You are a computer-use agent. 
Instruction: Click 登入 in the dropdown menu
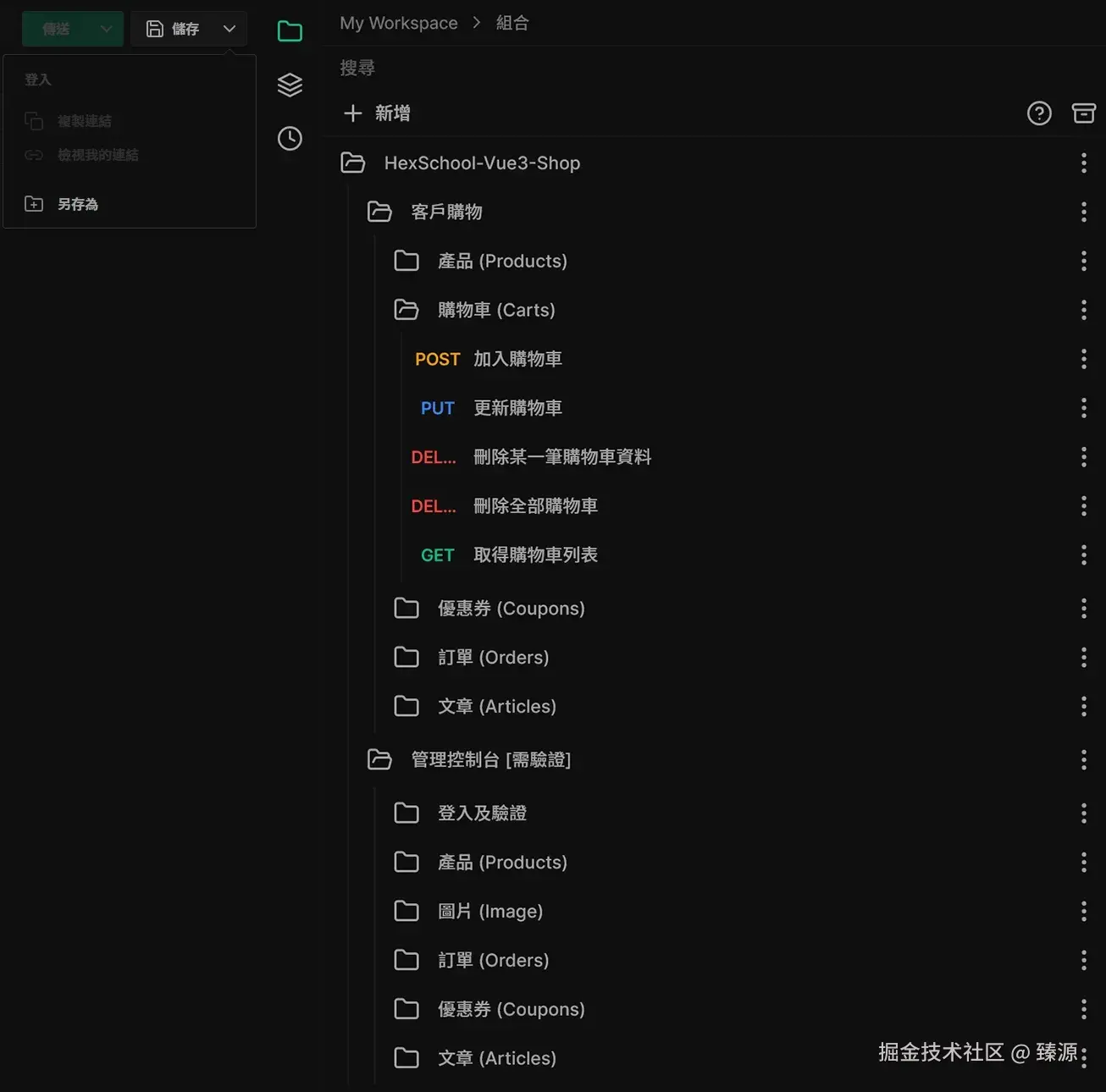37,79
